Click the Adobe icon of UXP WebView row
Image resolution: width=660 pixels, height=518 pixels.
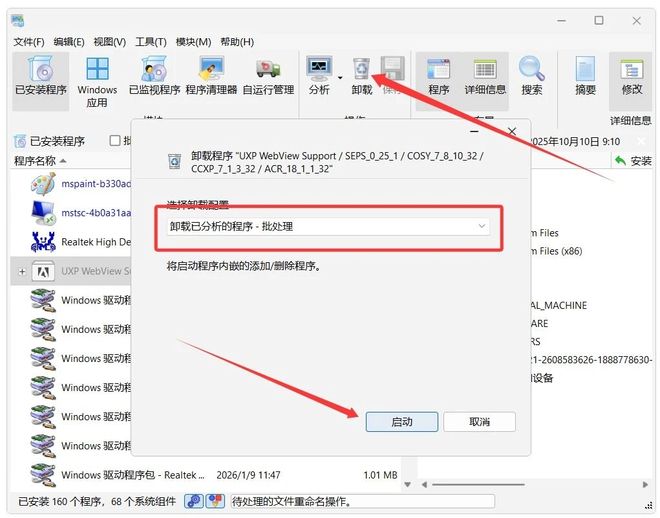coord(43,272)
